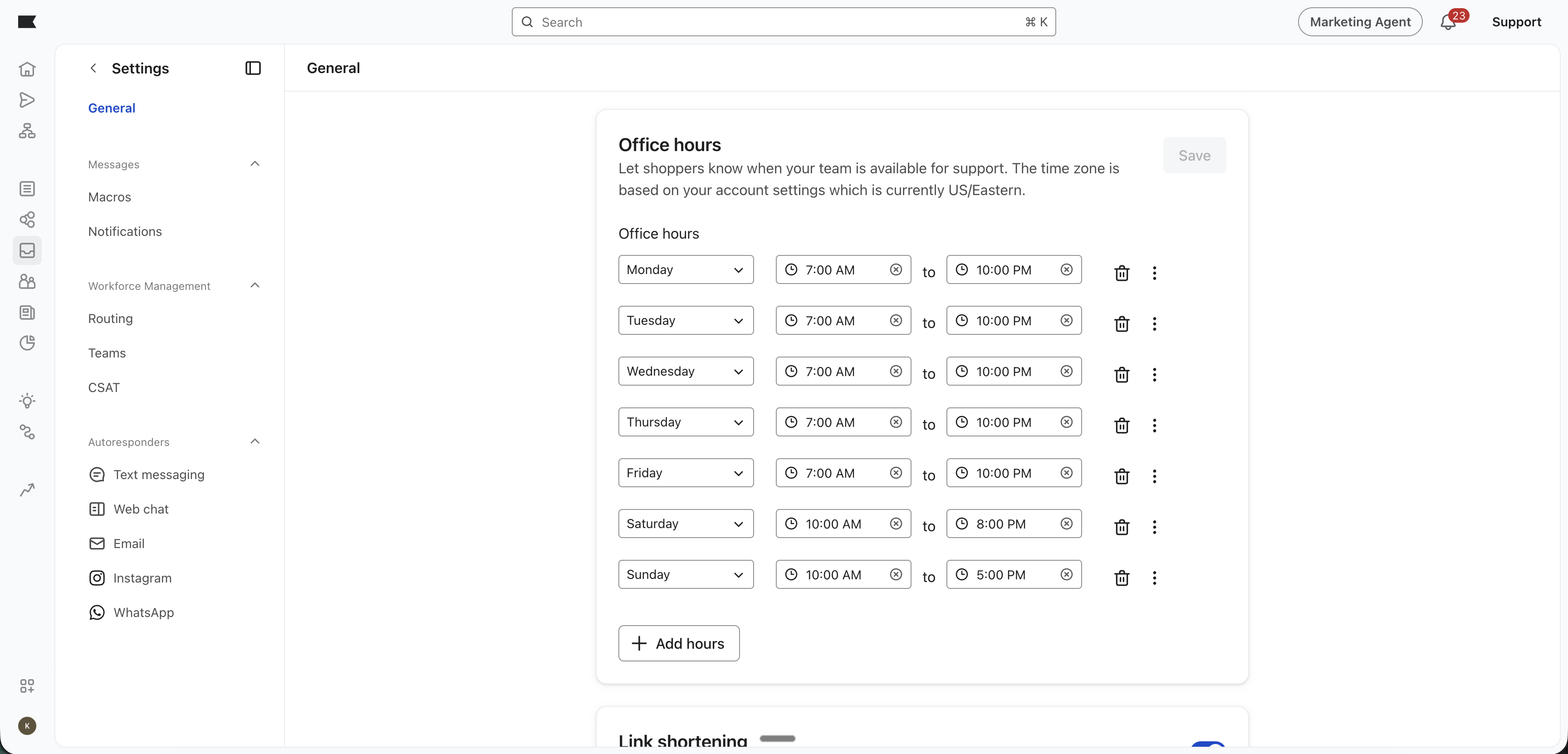Open the Wednesday day dropdown
Viewport: 1568px width, 754px height.
click(686, 371)
